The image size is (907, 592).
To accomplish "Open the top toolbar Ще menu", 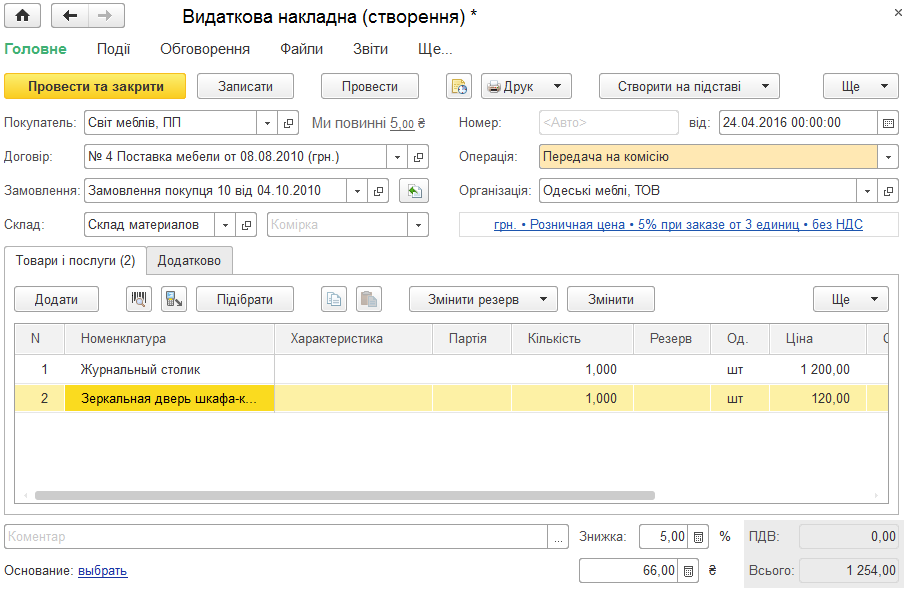I will (861, 86).
